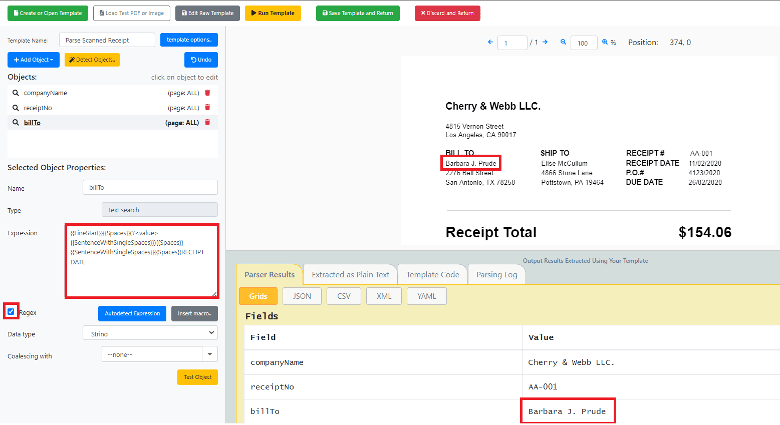Screen dimensions: 780x425
Task: Click trash icon next to receiptNo
Action: [207, 107]
